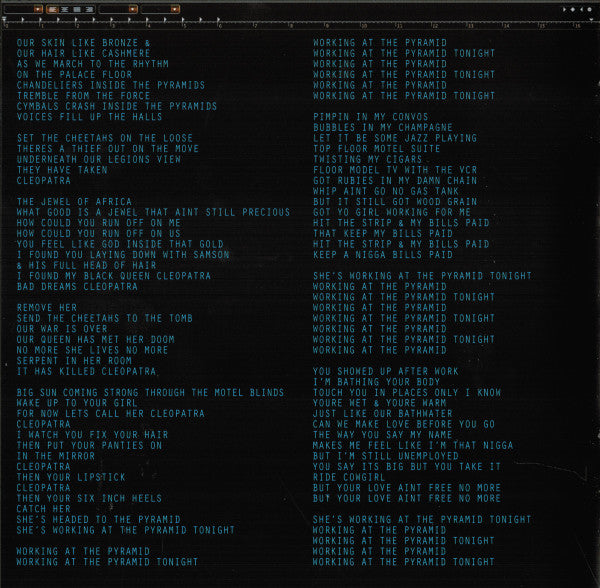Click the line "OUR HAIR LIKE CASHMERE"
The image size is (600, 588).
point(83,53)
